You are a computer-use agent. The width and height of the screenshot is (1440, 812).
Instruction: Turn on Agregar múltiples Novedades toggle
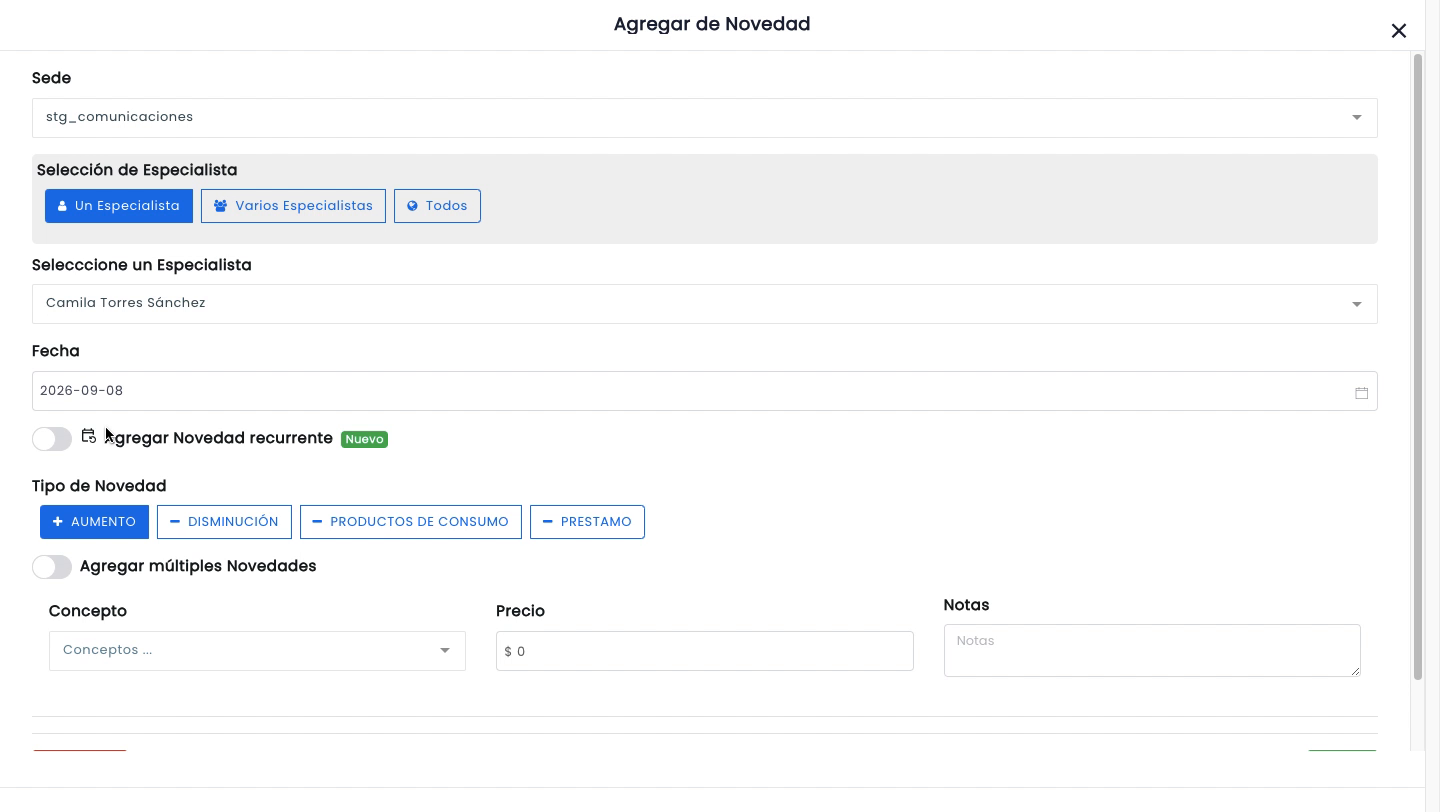click(x=52, y=567)
